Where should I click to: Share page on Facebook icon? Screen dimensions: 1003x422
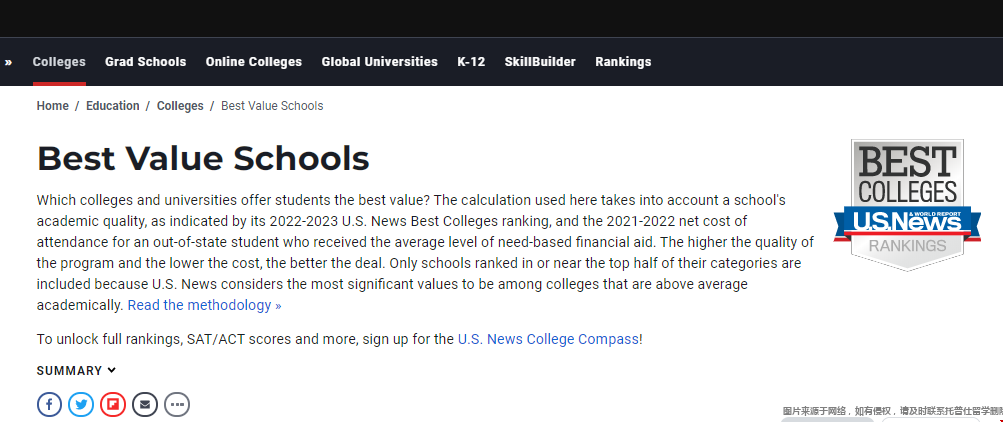[49, 405]
